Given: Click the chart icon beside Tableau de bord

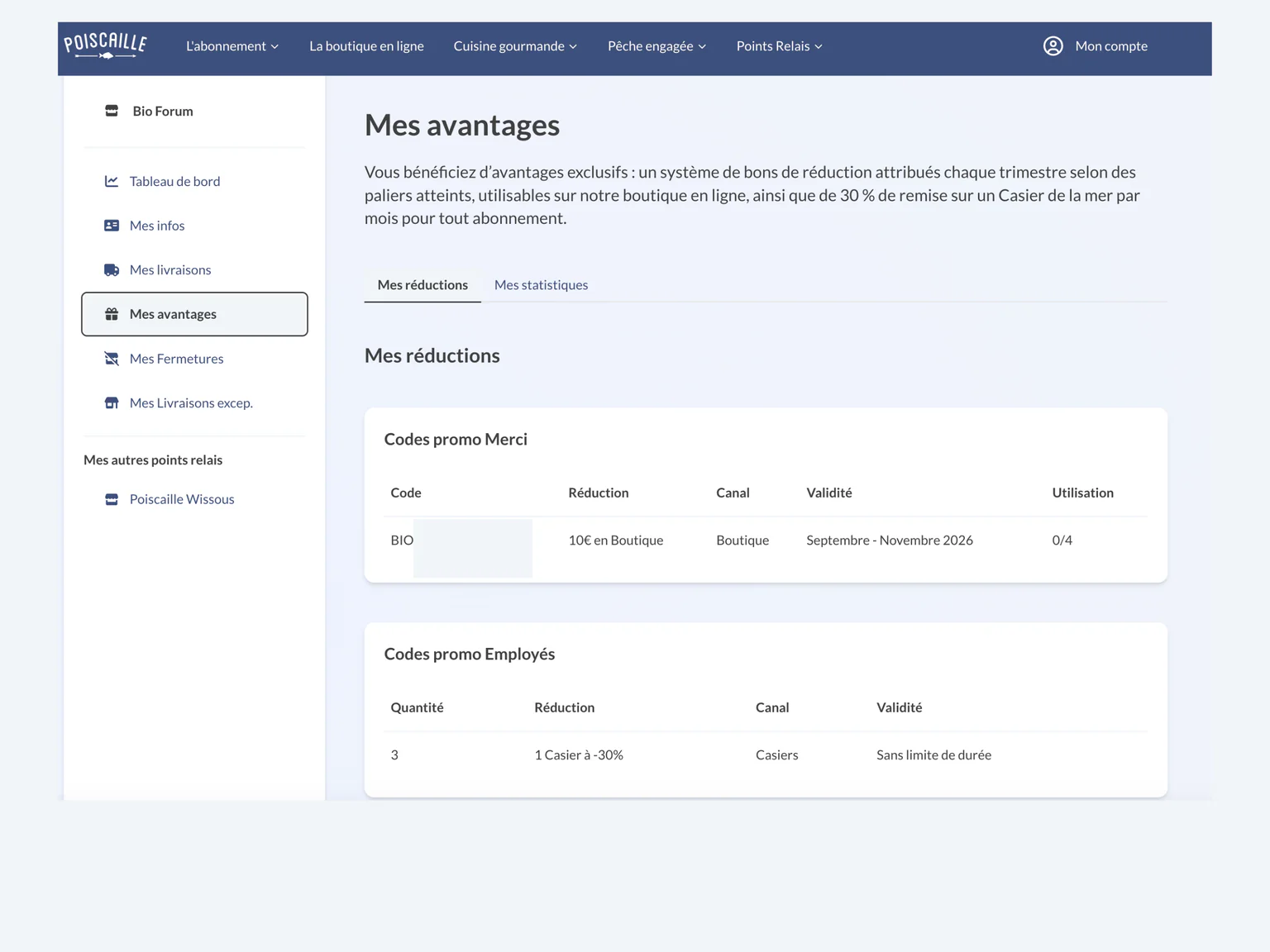Looking at the screenshot, I should (x=112, y=181).
